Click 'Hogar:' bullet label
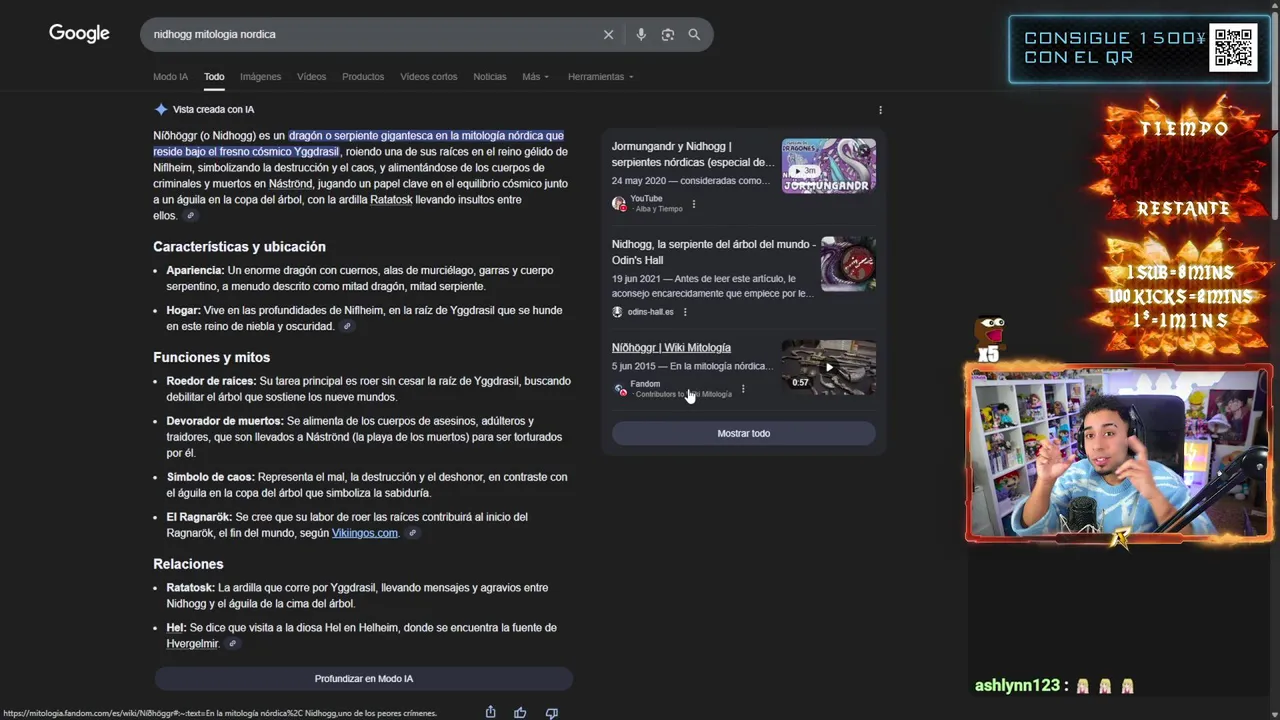 [x=183, y=311]
